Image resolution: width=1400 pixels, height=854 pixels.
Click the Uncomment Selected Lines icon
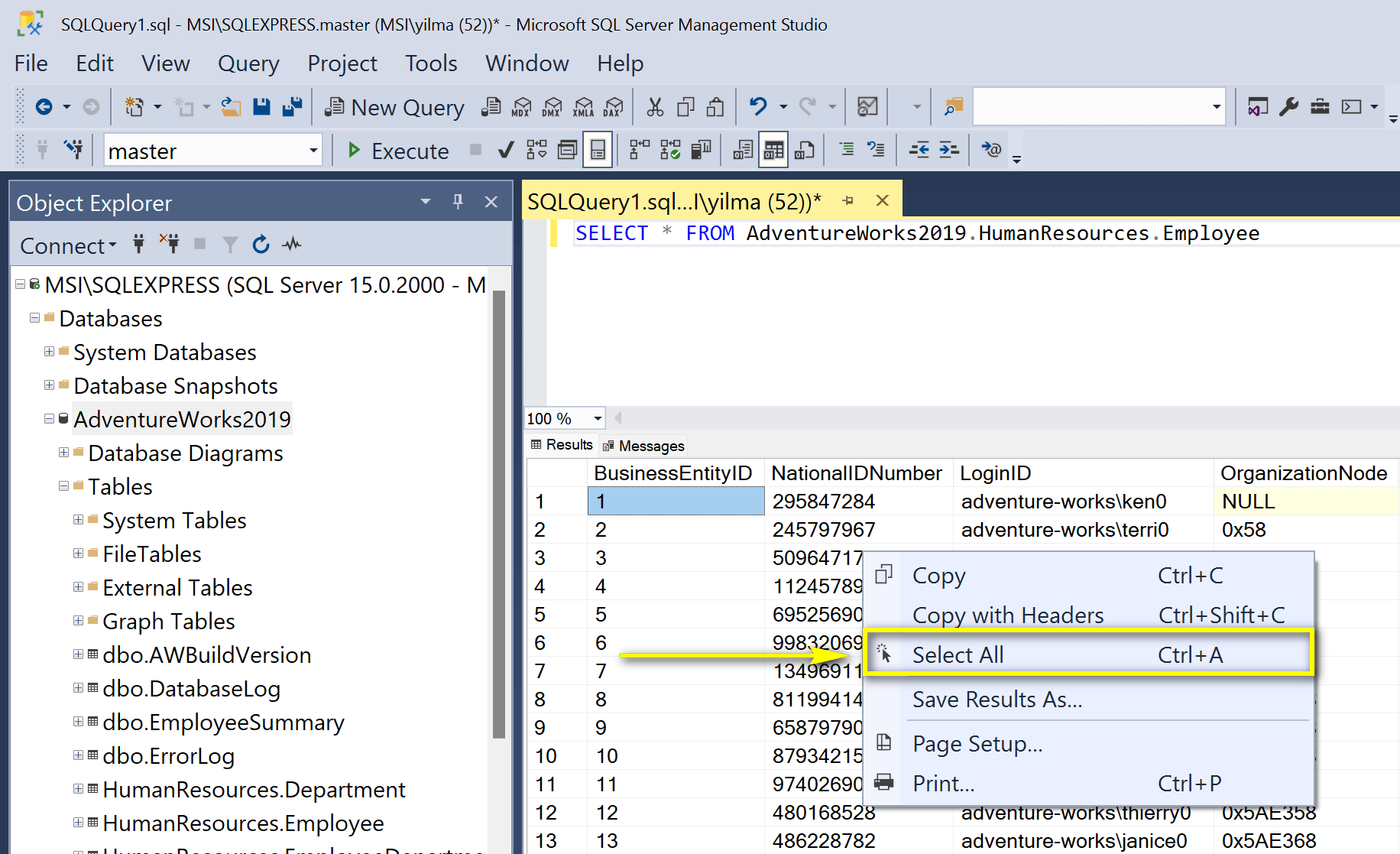click(876, 150)
